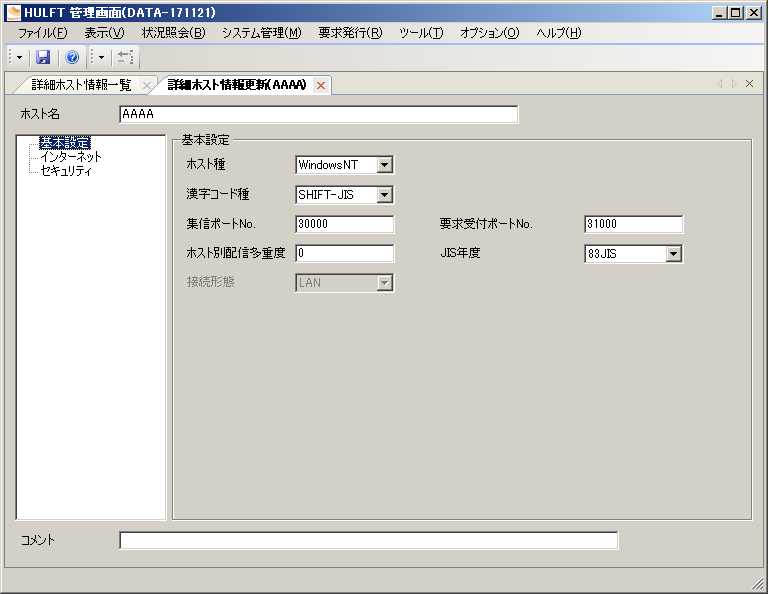Open the 要求発行(R) menu
Image resolution: width=768 pixels, height=594 pixels.
pyautogui.click(x=350, y=33)
